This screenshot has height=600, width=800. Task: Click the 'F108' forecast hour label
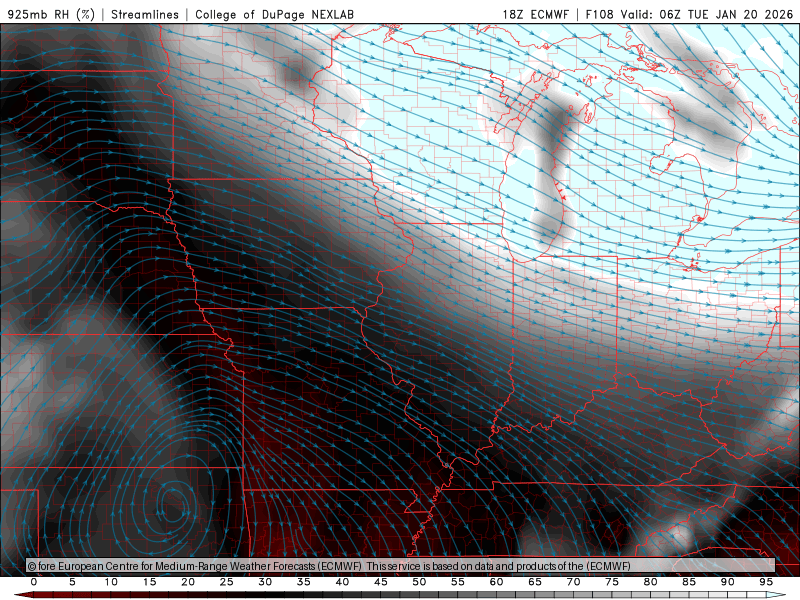tap(599, 14)
